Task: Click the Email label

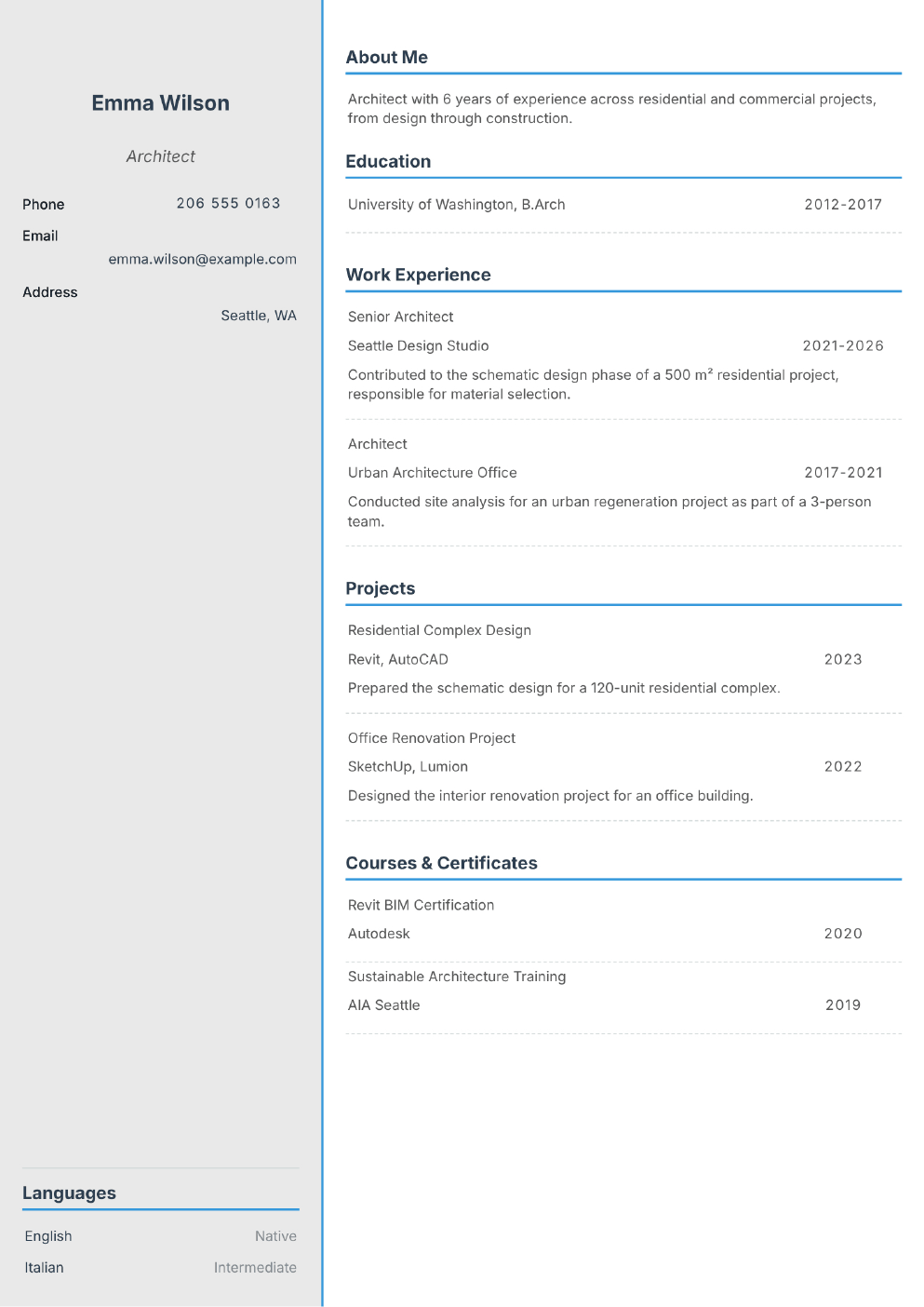Action: (x=40, y=236)
